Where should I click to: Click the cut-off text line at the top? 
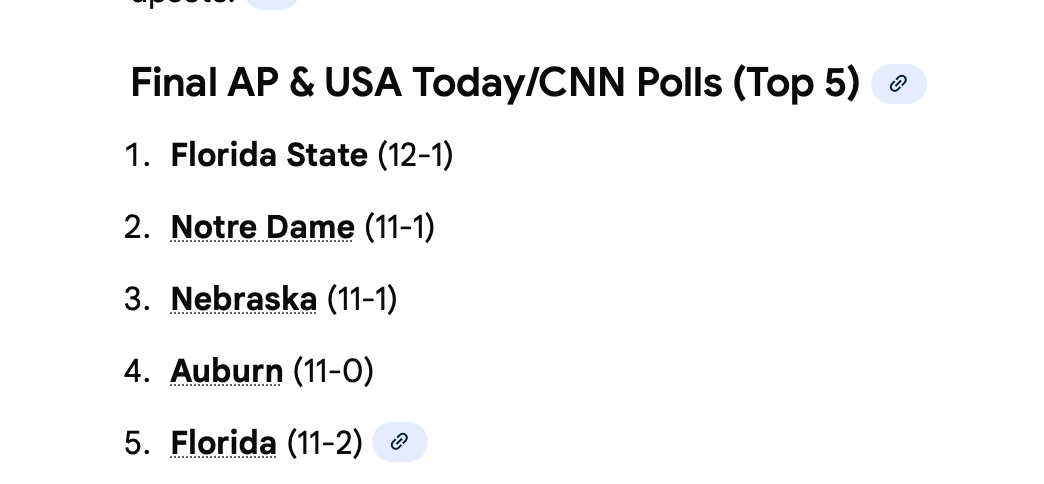point(185,3)
